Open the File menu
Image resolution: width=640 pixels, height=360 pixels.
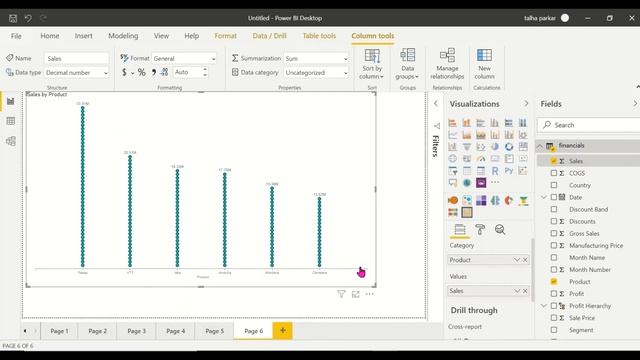[x=16, y=36]
